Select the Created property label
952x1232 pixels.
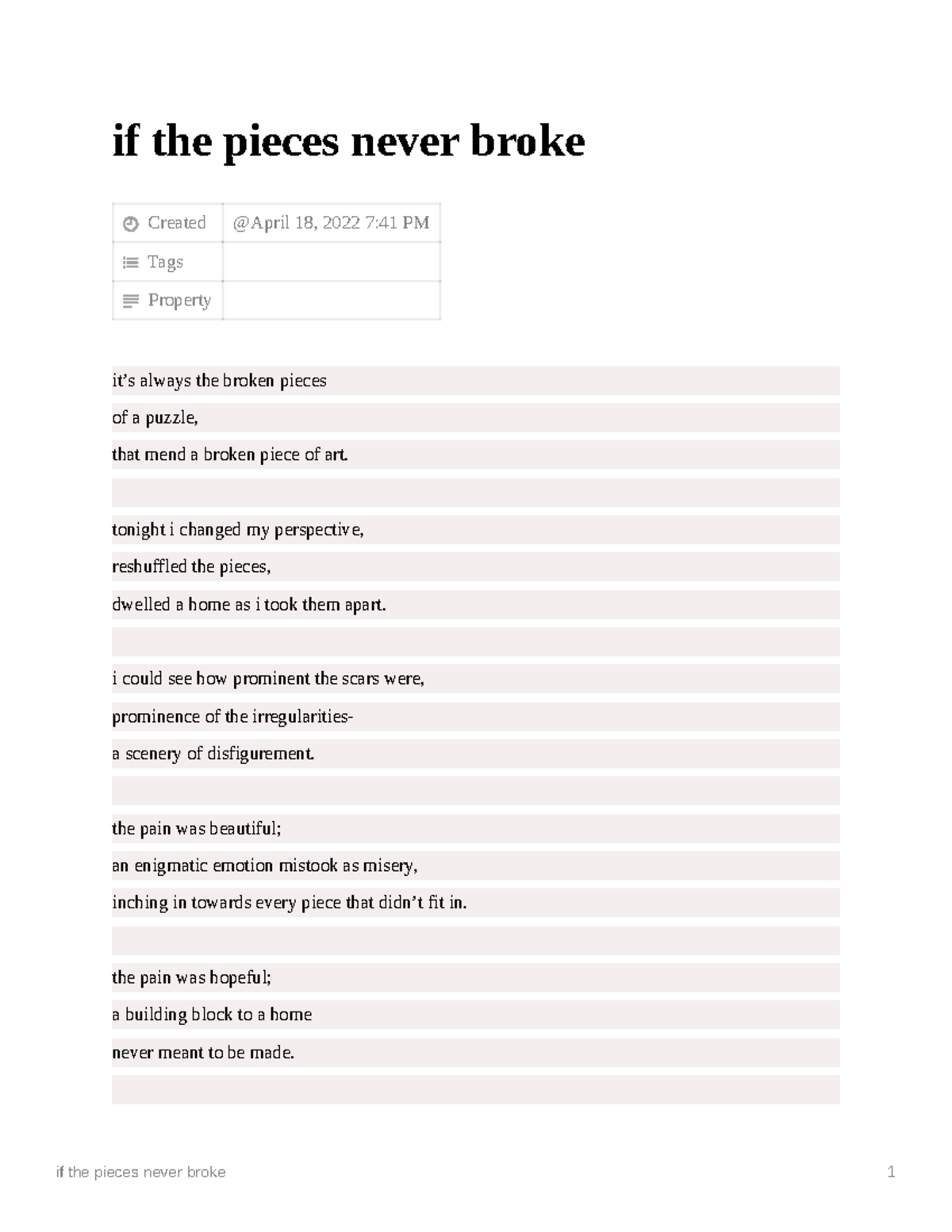click(177, 223)
